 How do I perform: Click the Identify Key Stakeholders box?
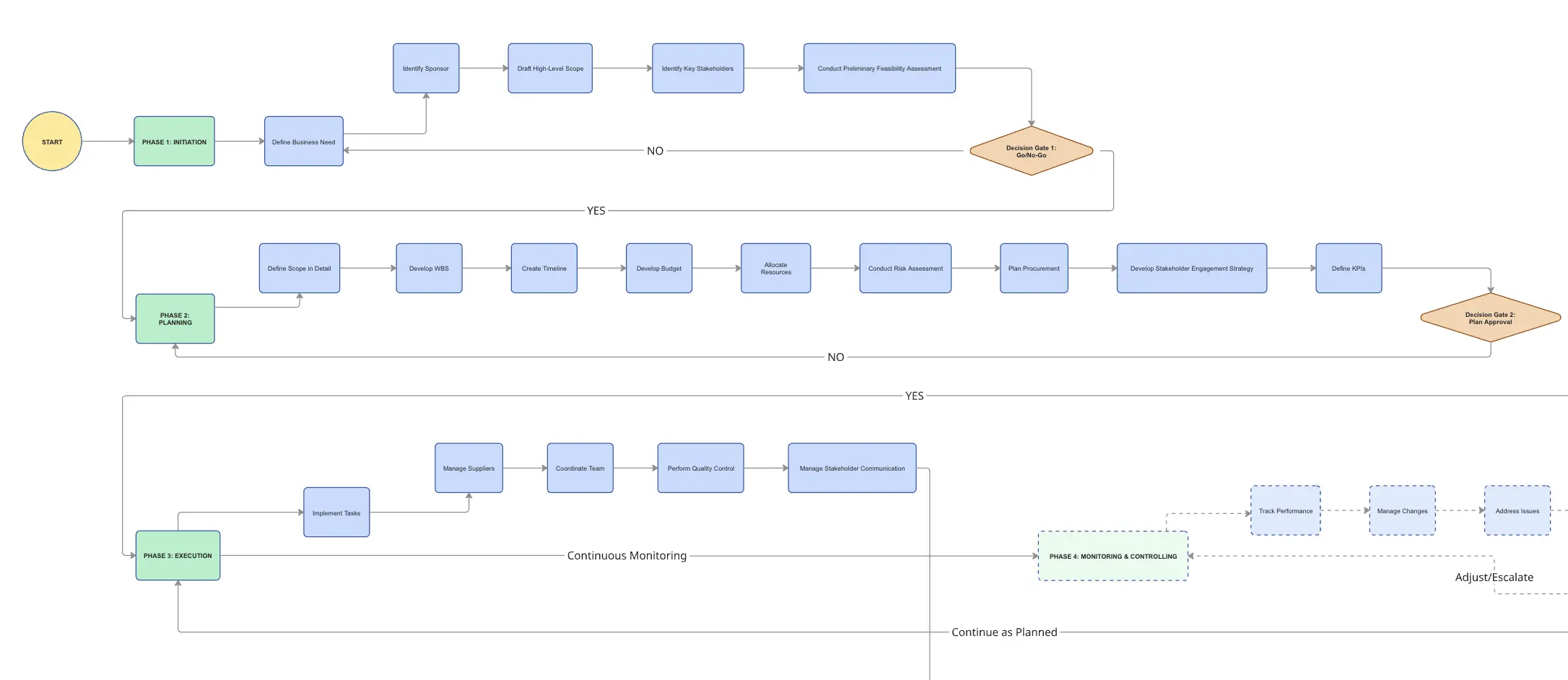click(697, 69)
